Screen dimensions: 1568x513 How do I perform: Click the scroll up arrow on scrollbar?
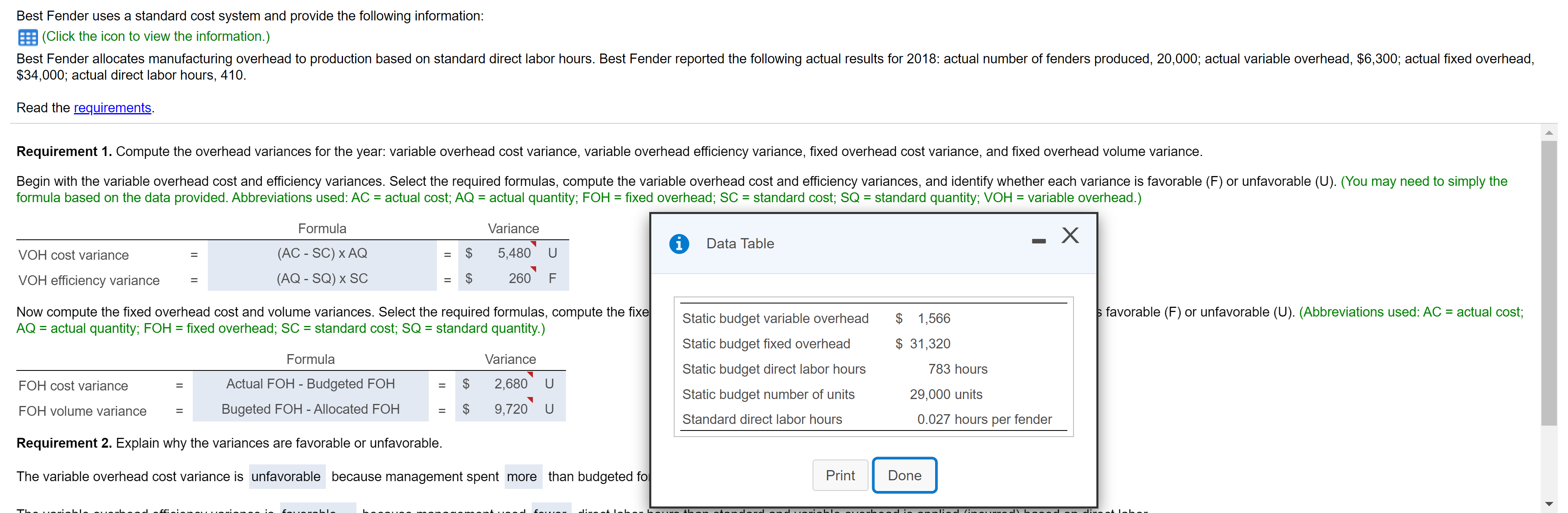coord(1549,133)
